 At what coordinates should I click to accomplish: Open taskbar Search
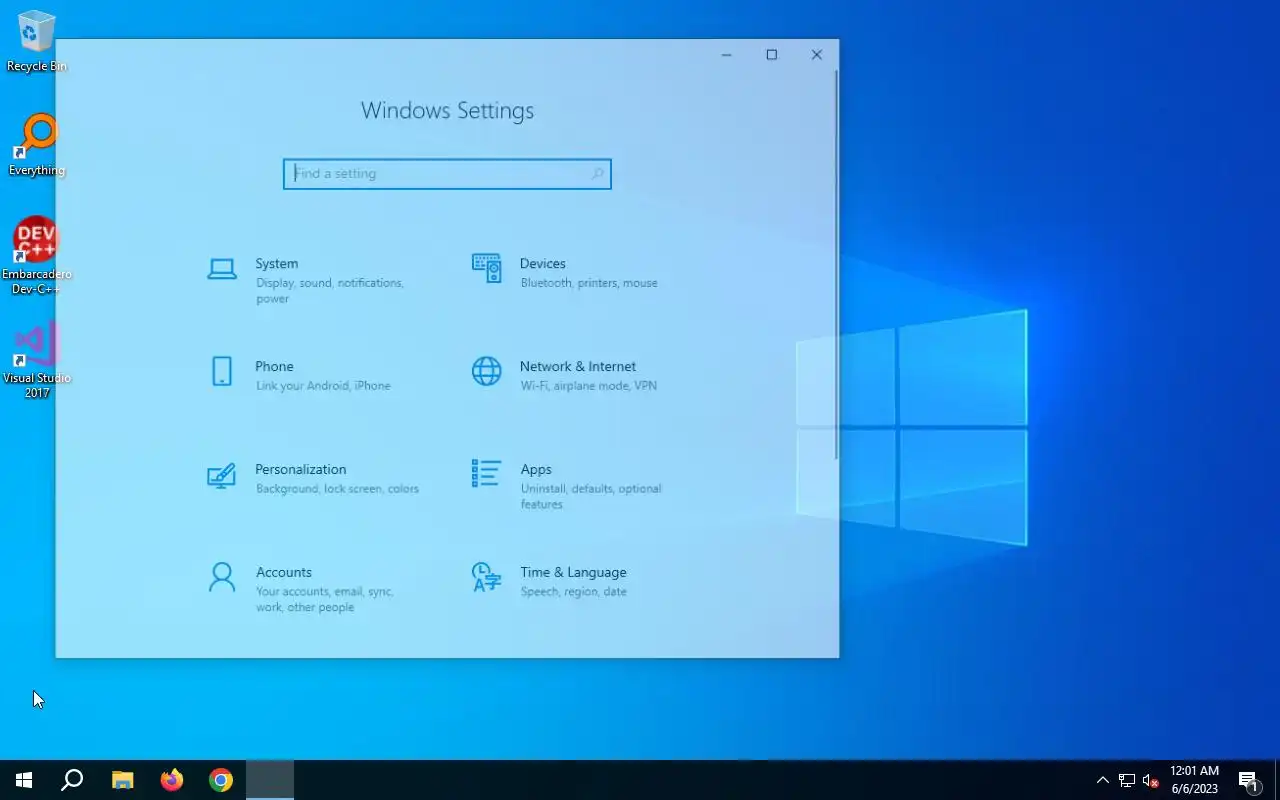[x=72, y=780]
